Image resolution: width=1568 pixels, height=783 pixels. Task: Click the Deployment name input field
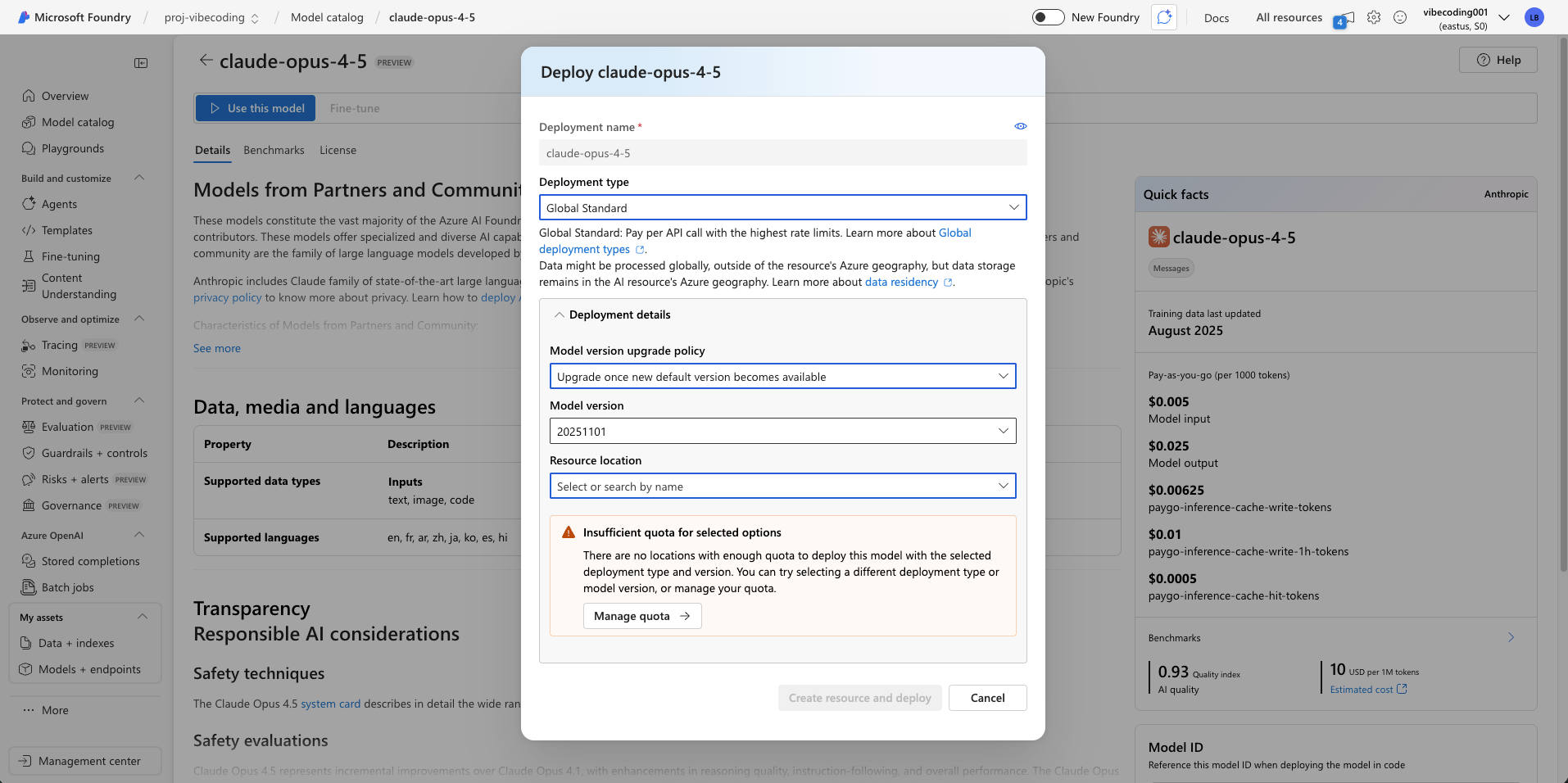point(782,153)
